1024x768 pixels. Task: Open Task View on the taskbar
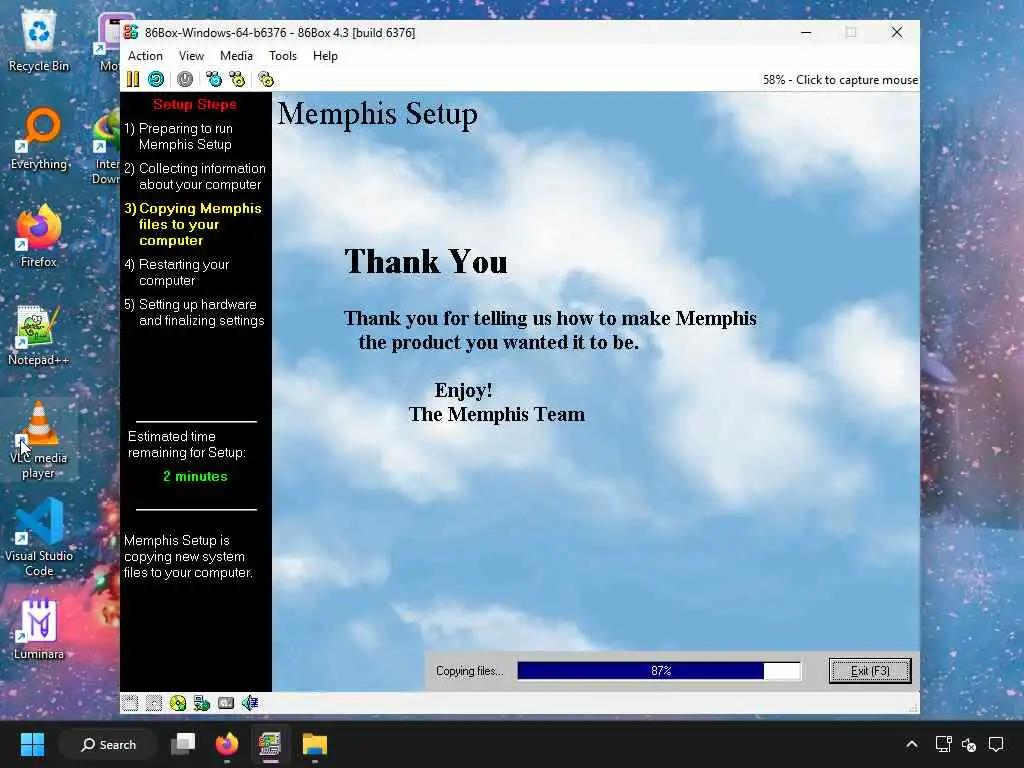tap(183, 744)
